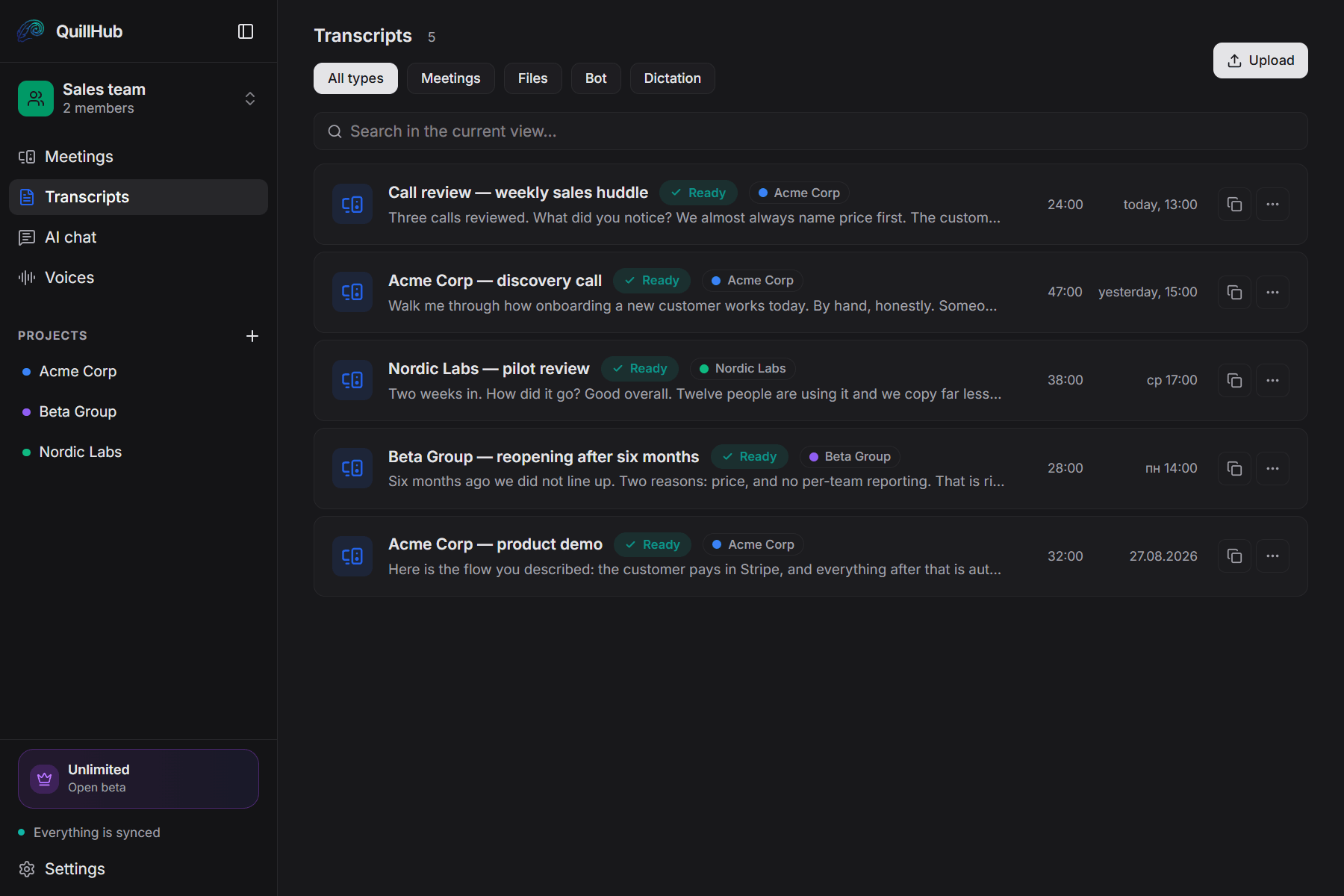
Task: Click meeting icon of pilot review row
Action: 352,381
